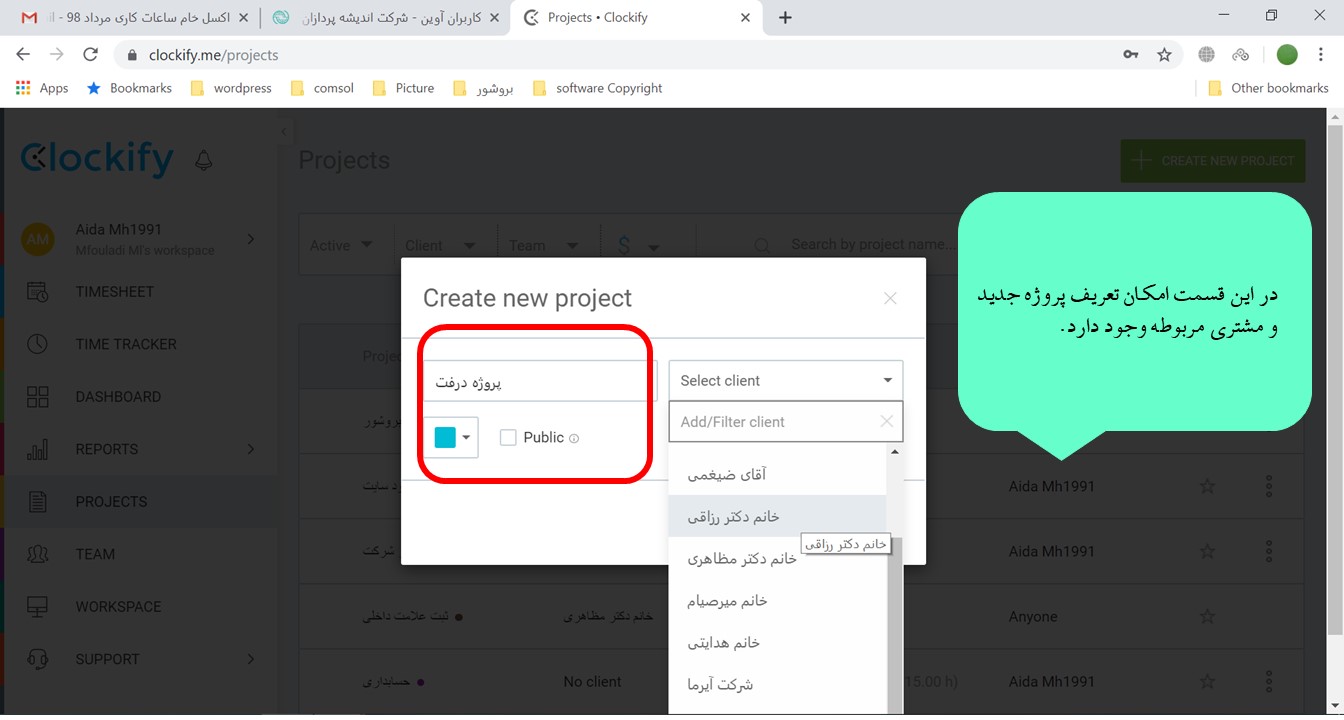1344x720 pixels.
Task: Open Reports in the sidebar
Action: [x=107, y=449]
